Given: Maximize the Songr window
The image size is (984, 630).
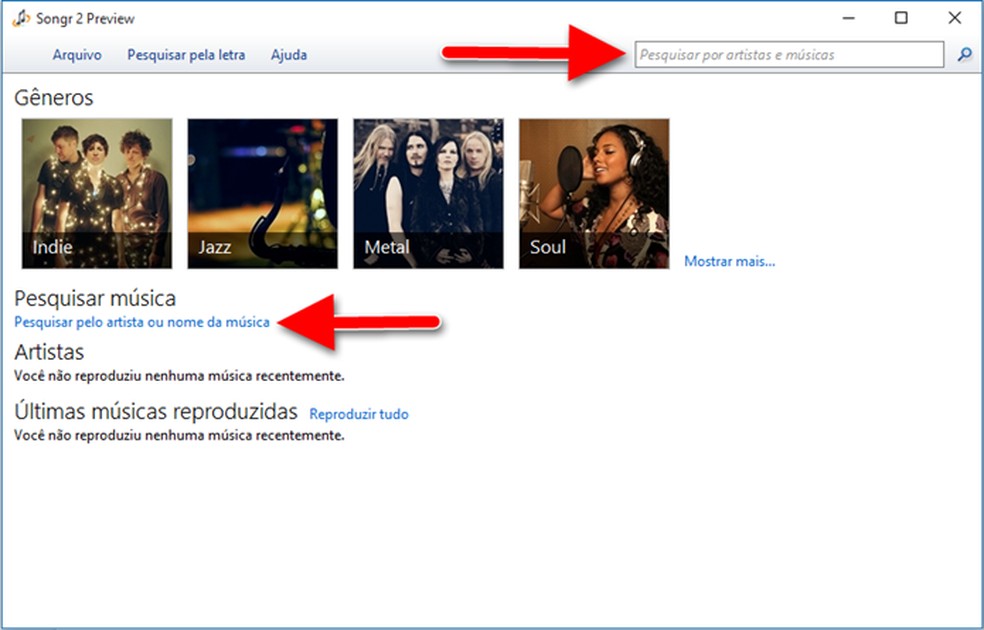Looking at the screenshot, I should click(x=901, y=18).
